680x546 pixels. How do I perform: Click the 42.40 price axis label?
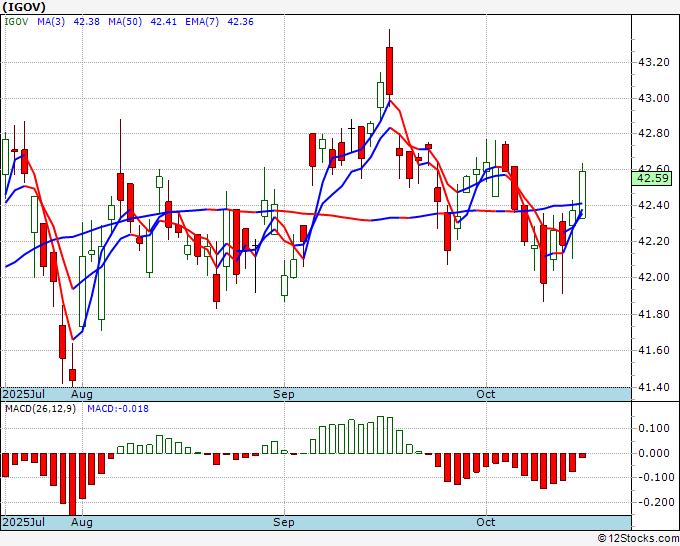coord(654,205)
